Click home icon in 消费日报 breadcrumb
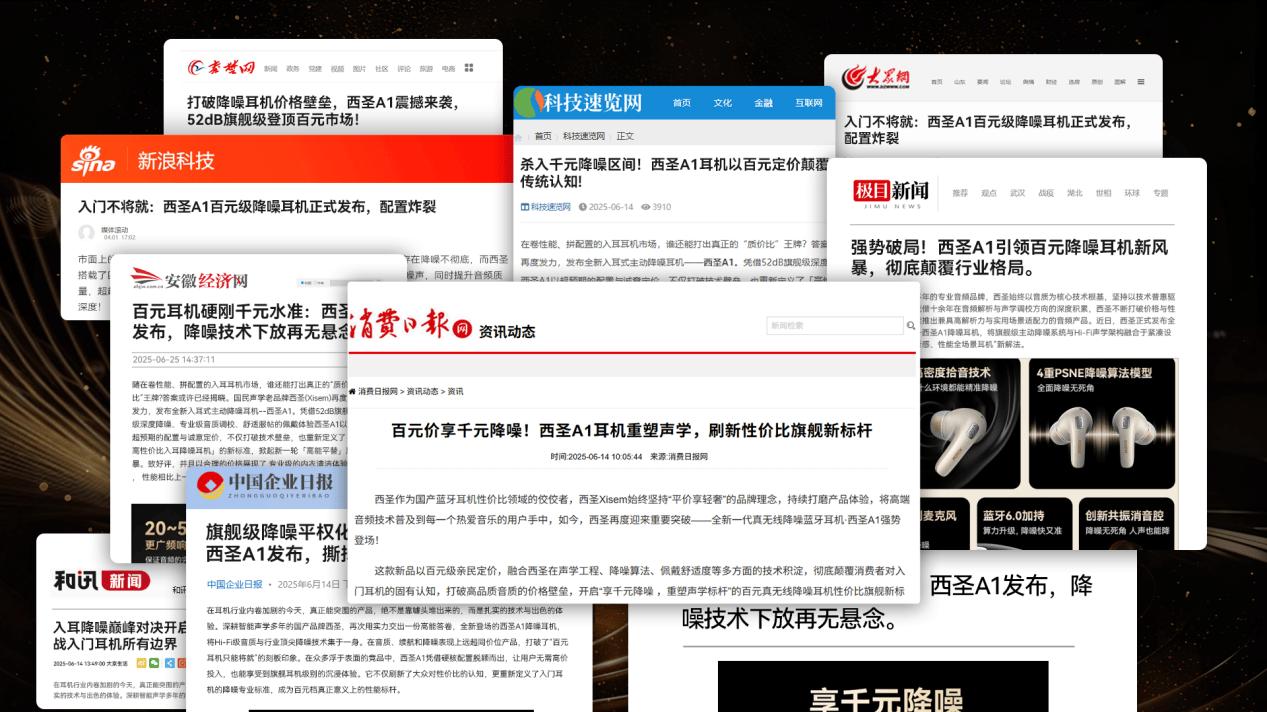Viewport: 1267px width, 712px height. point(352,391)
